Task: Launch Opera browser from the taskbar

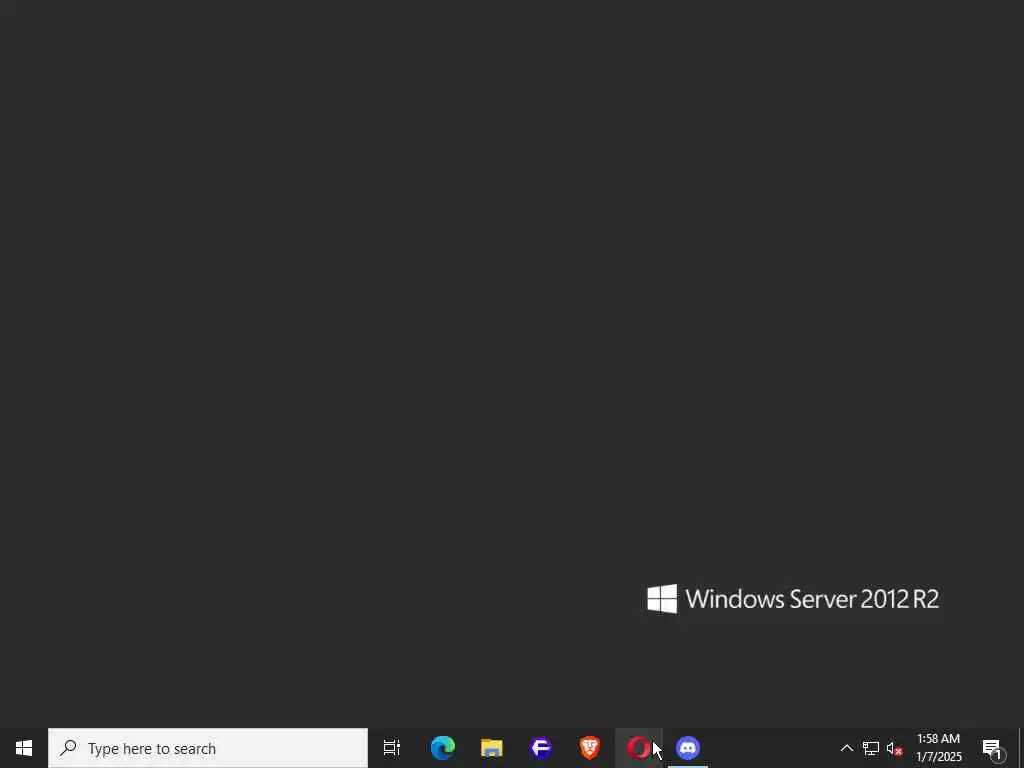Action: pos(639,748)
